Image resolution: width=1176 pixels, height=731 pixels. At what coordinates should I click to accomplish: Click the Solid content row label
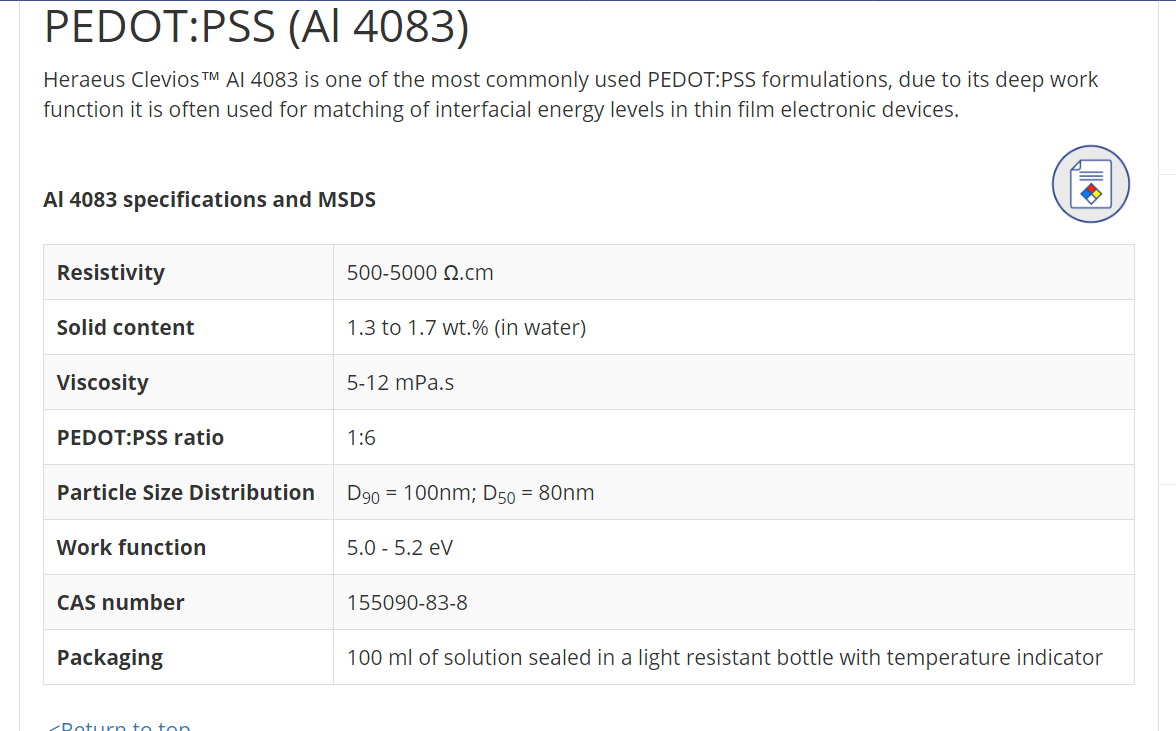(125, 327)
